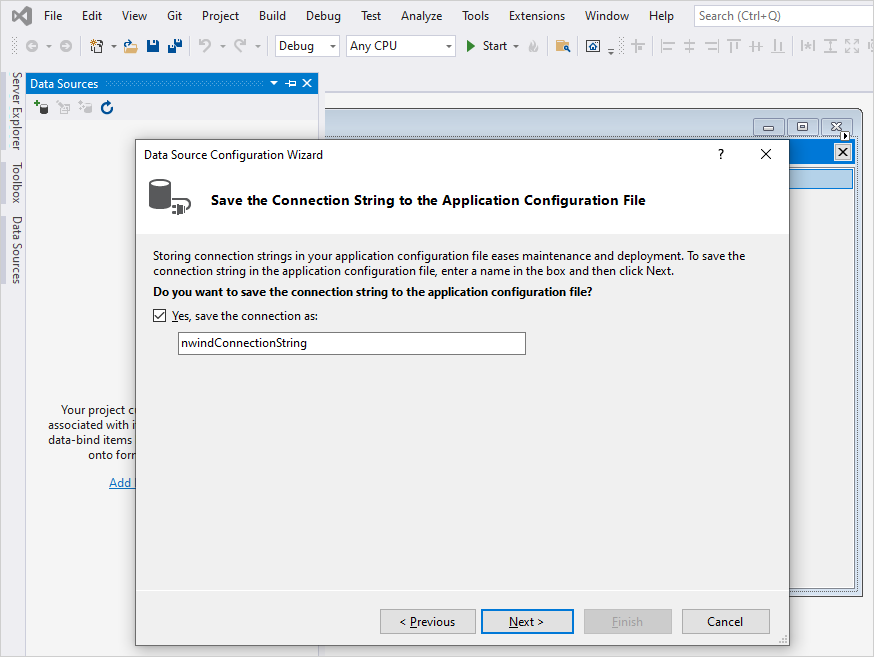Expand the Any CPU platform dropdown
The image size is (874, 657).
click(401, 46)
